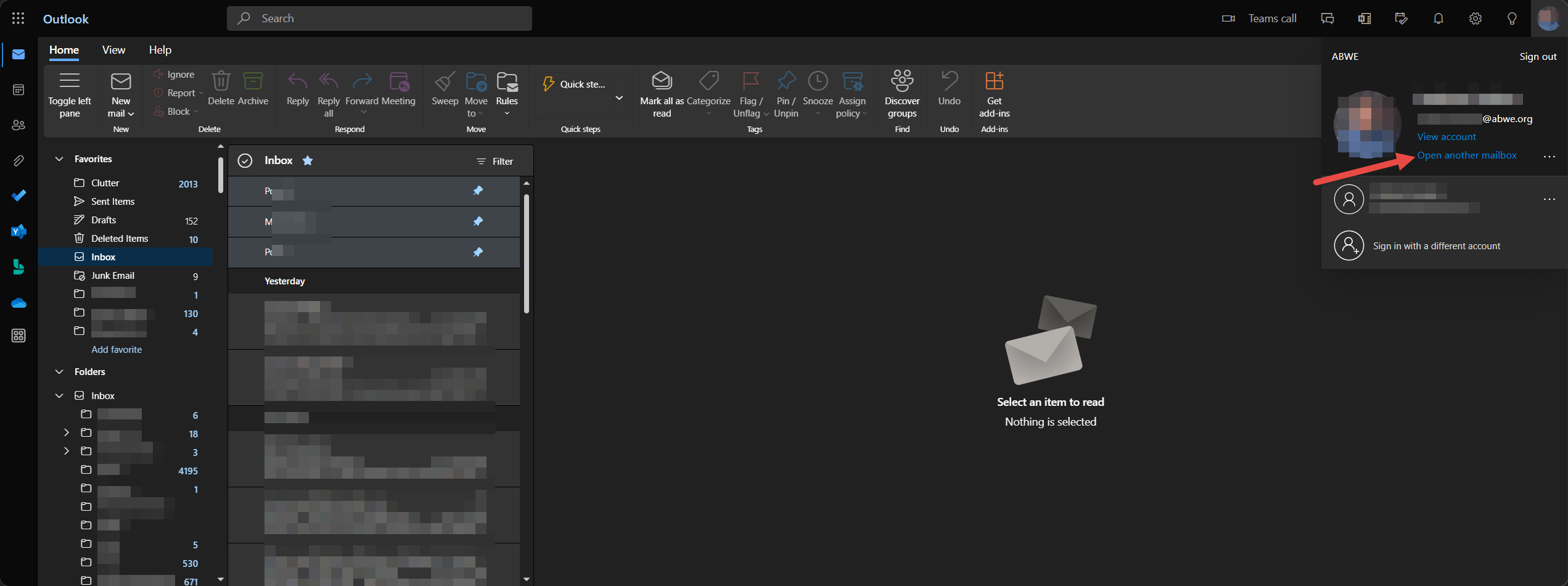The width and height of the screenshot is (1568, 586).
Task: Click the Get add-ins icon
Action: [x=995, y=81]
